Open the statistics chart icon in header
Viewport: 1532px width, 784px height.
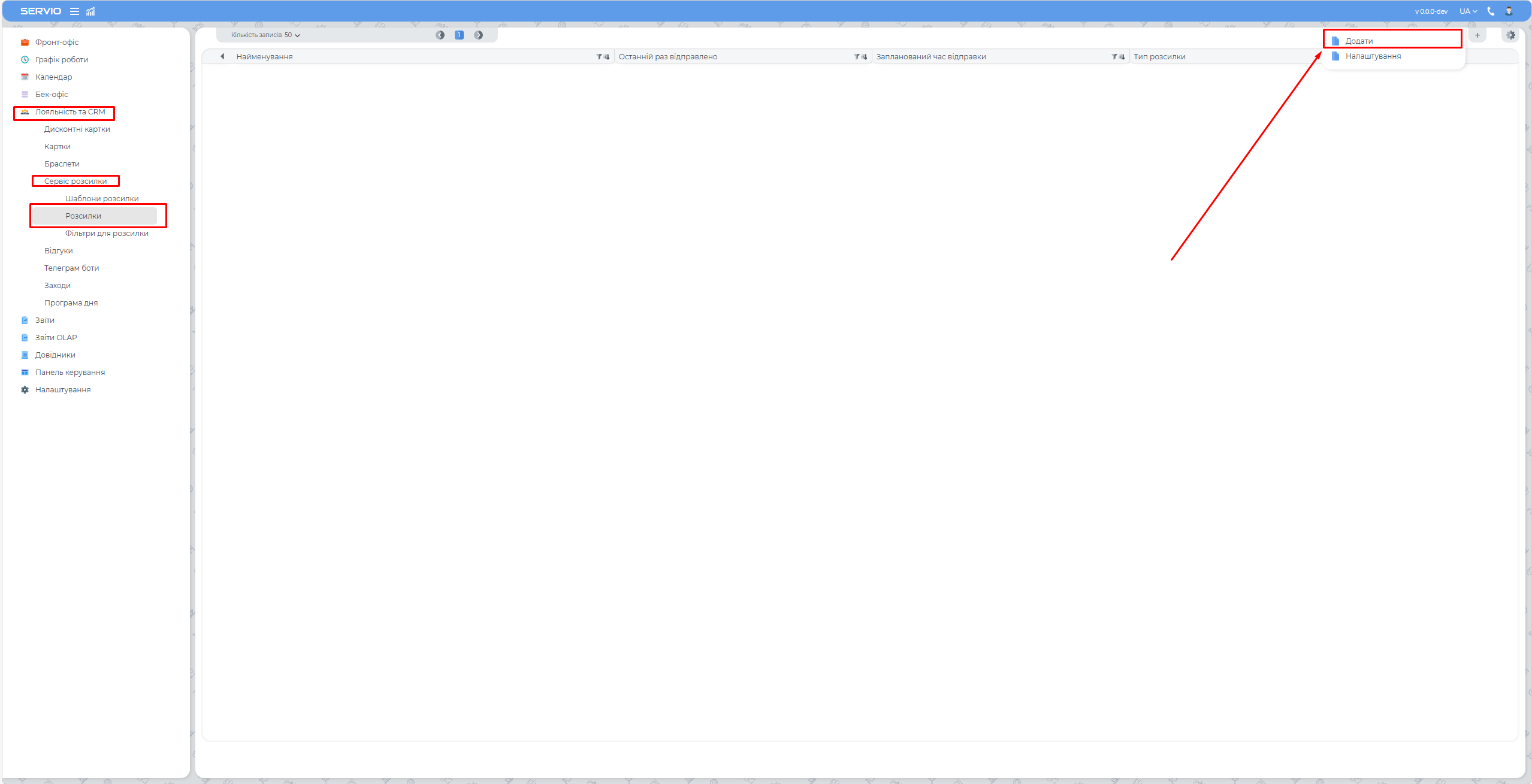coord(90,11)
